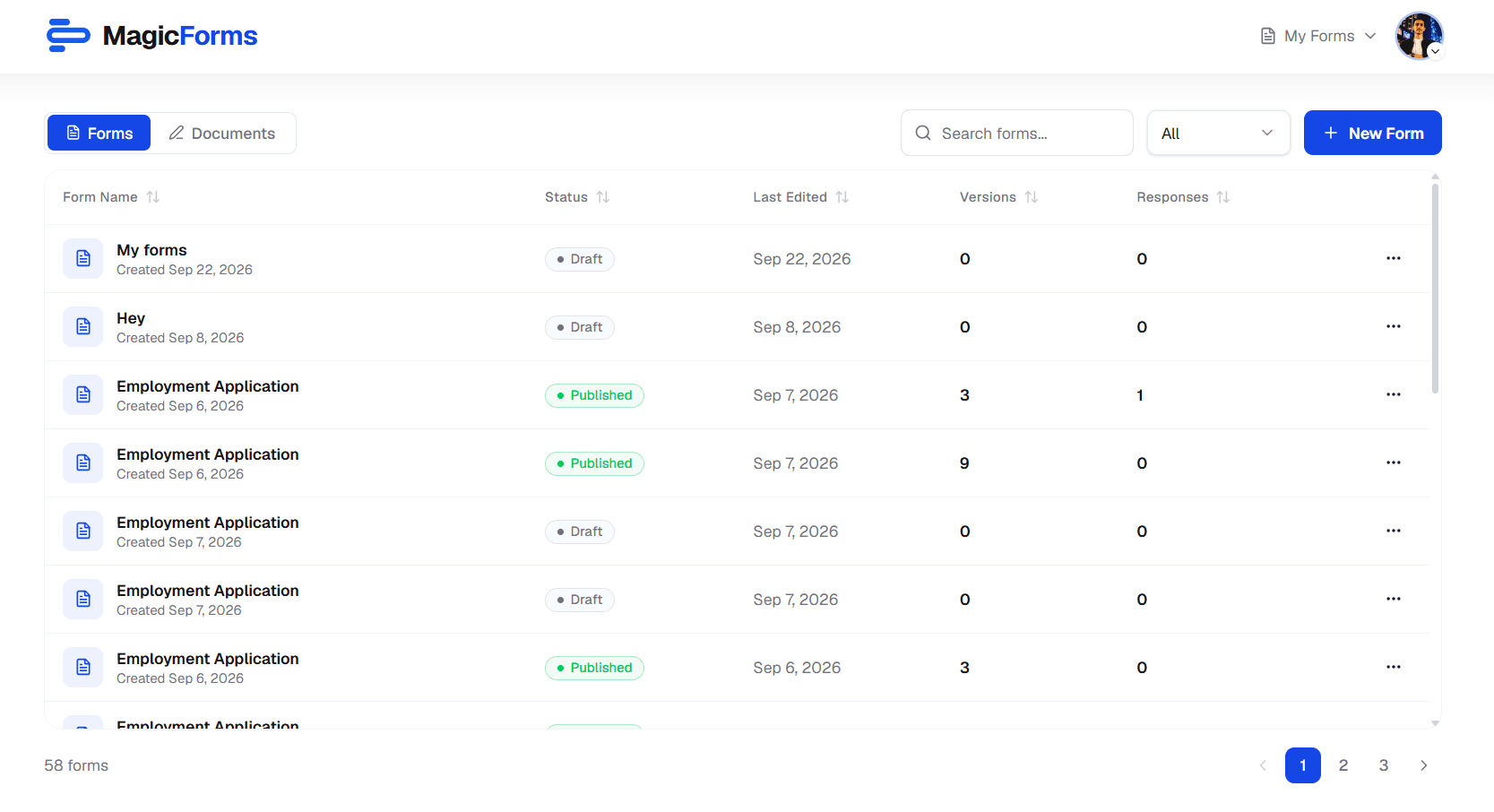Open the 'Hey' form name
The width and height of the screenshot is (1494, 812).
tap(131, 318)
